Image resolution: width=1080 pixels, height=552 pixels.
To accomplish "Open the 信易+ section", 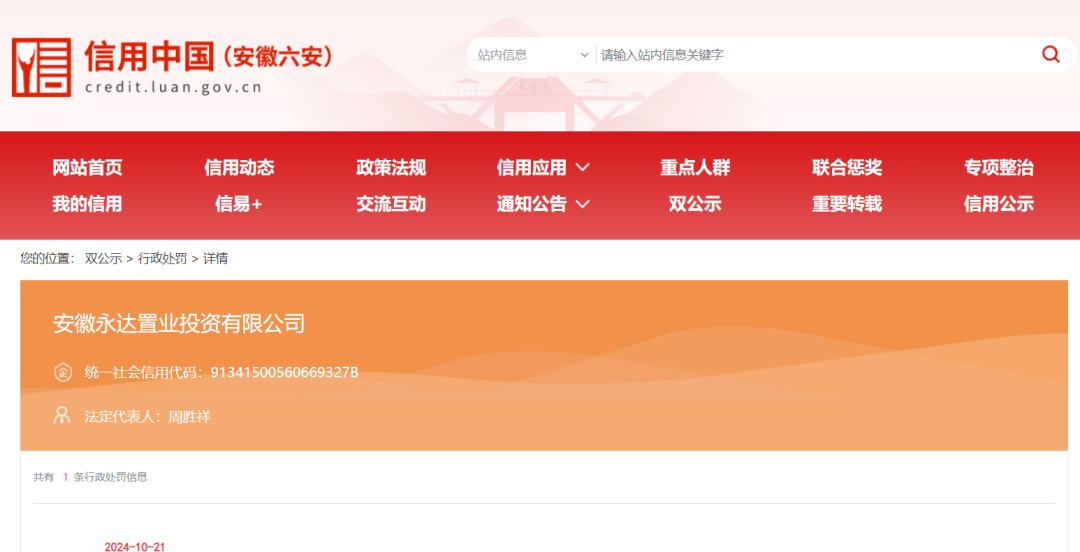I will 239,204.
